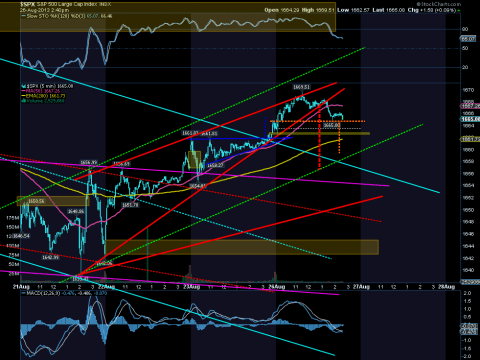Click the stochastic 50 level axis label
This screenshot has height=360, width=480.
point(465,48)
